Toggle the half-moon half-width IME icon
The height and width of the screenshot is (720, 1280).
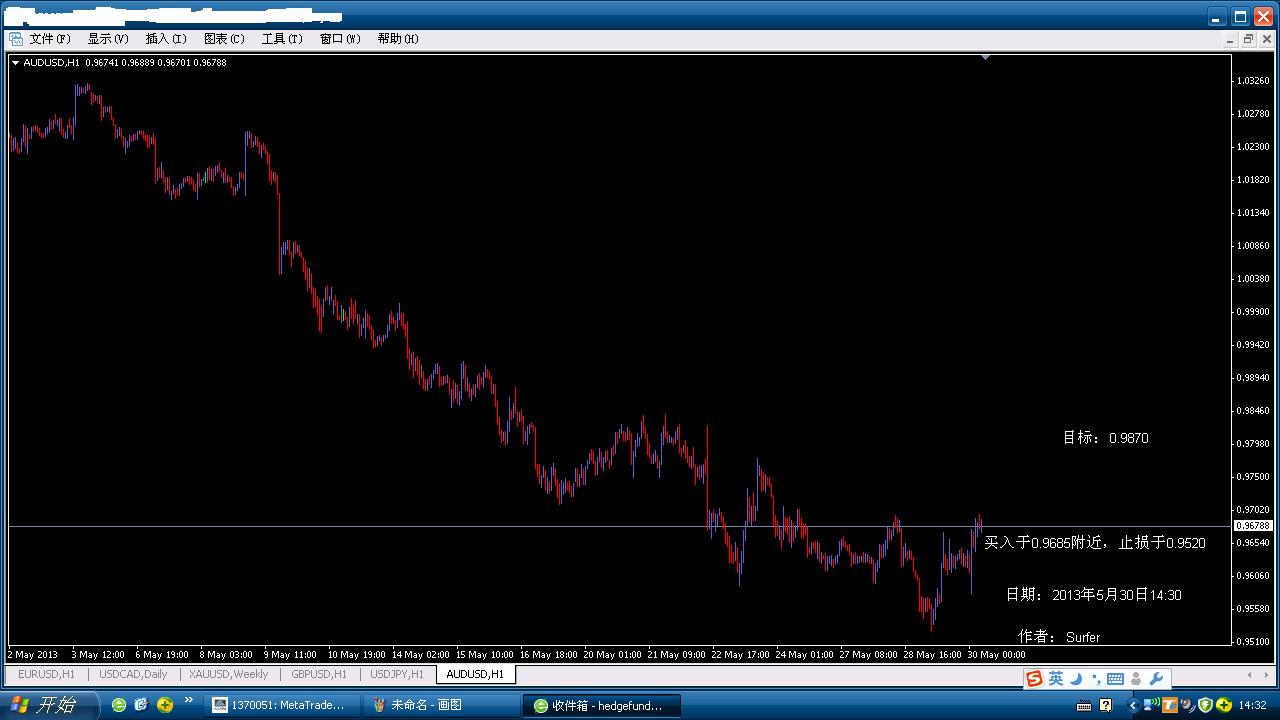pos(1076,679)
